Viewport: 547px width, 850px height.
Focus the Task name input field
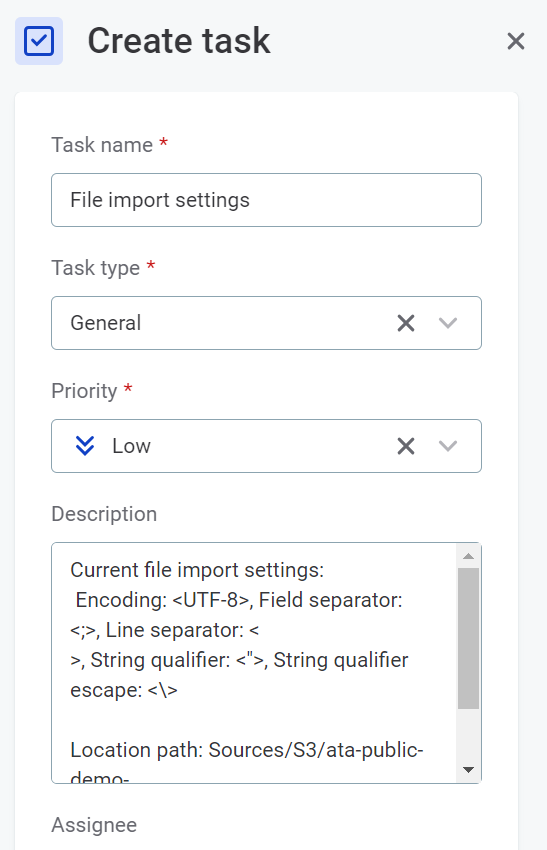(x=266, y=200)
